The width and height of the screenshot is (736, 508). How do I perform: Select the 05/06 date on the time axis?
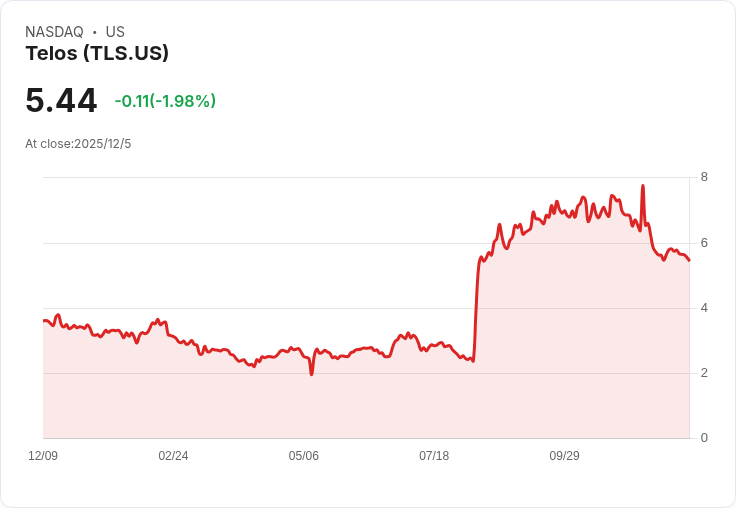pyautogui.click(x=304, y=456)
